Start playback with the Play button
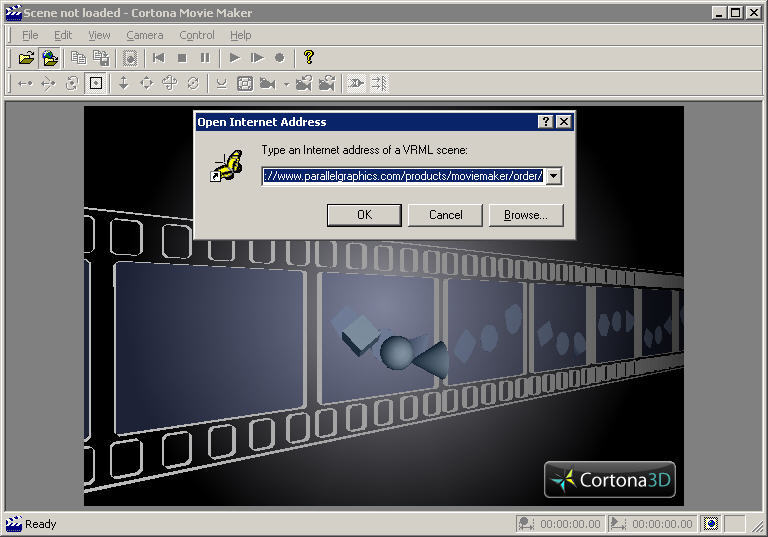768x537 pixels. tap(234, 58)
